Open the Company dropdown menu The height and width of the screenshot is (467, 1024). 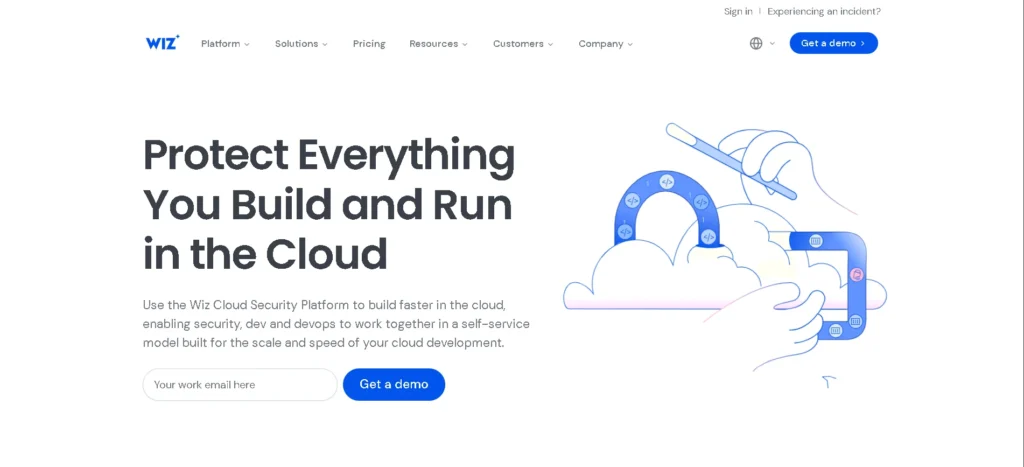[x=605, y=44]
